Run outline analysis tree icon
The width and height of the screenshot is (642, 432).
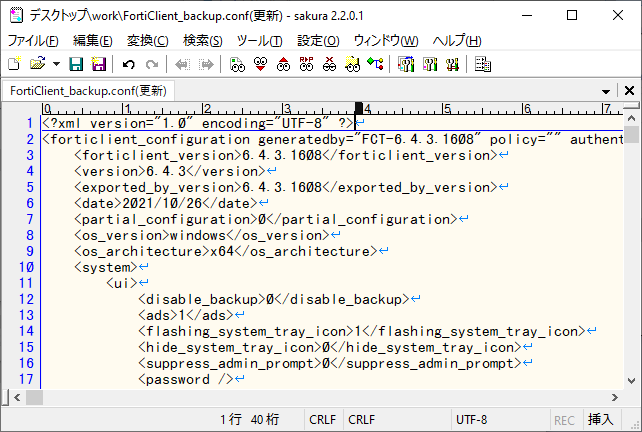tap(375, 64)
